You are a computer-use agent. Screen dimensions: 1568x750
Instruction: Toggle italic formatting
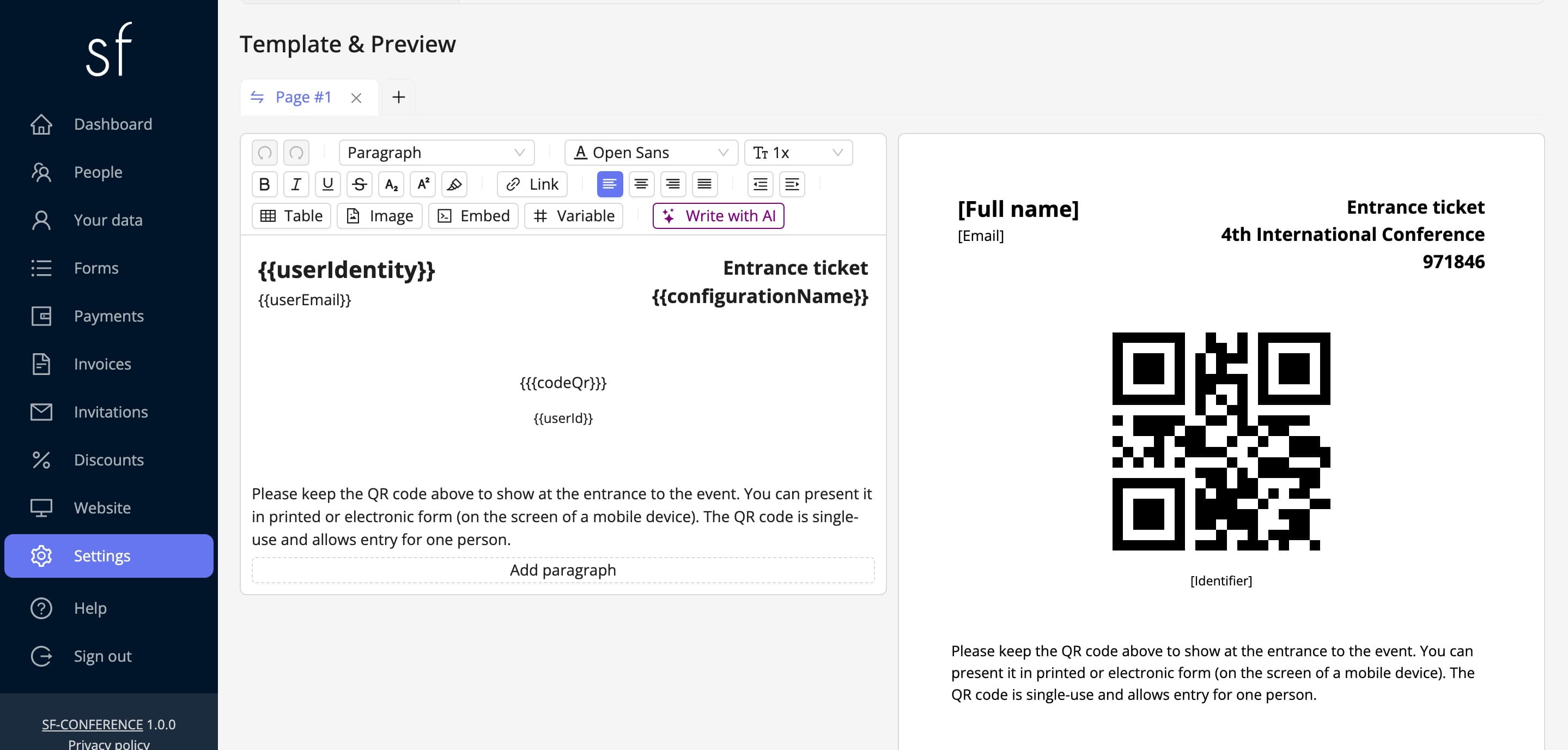[x=296, y=184]
